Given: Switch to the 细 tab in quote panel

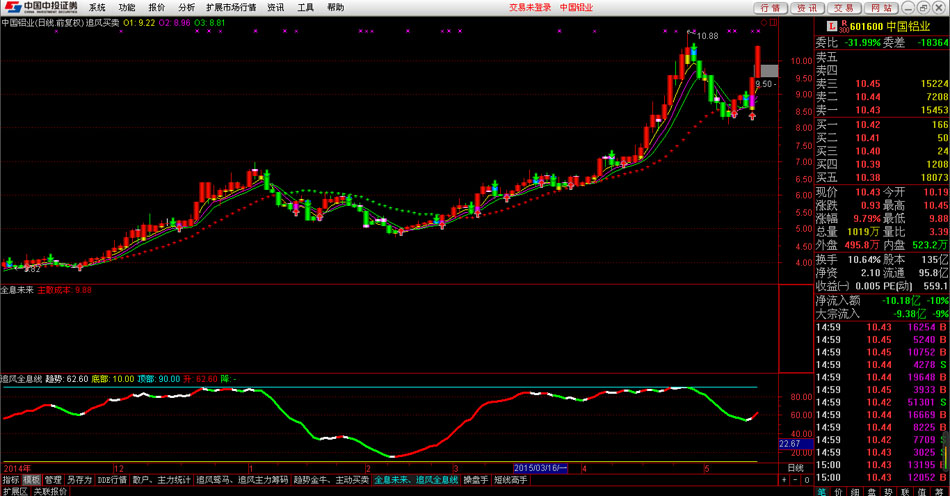Looking at the screenshot, I should 855,492.
